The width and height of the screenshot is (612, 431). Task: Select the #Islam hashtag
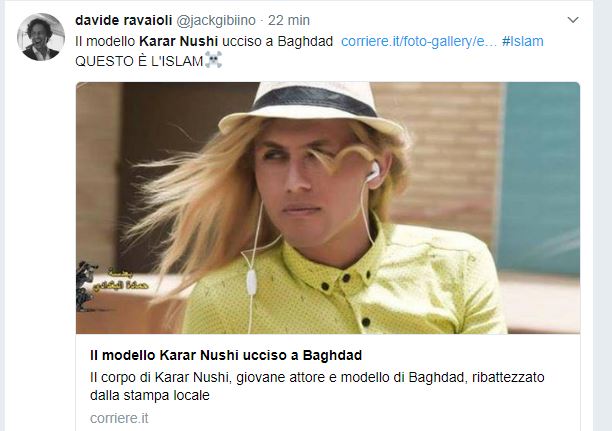(x=523, y=41)
